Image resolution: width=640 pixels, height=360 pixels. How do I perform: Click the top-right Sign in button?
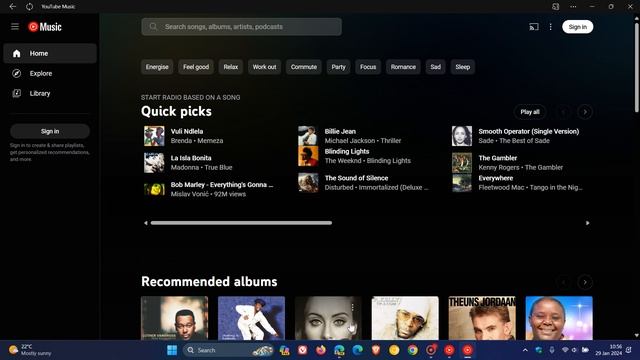[x=578, y=27]
